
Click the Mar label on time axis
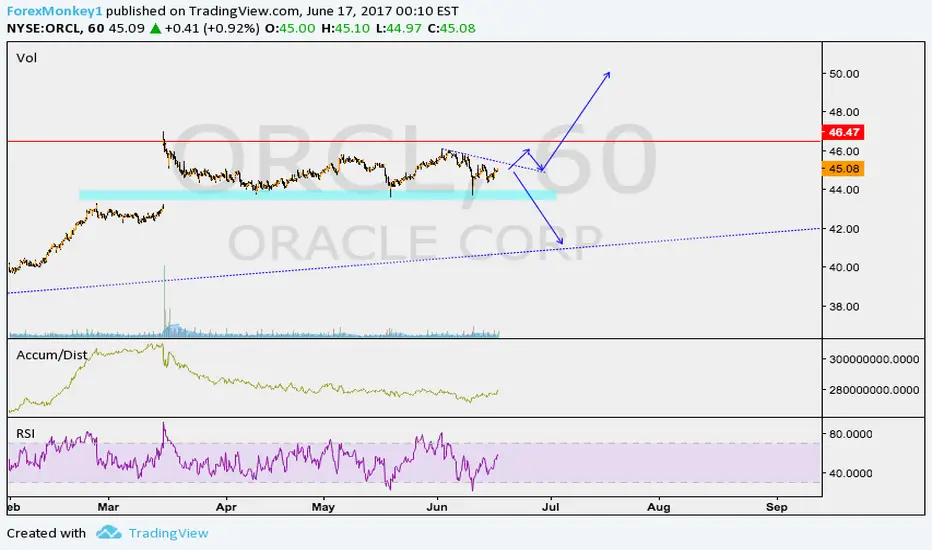point(108,507)
